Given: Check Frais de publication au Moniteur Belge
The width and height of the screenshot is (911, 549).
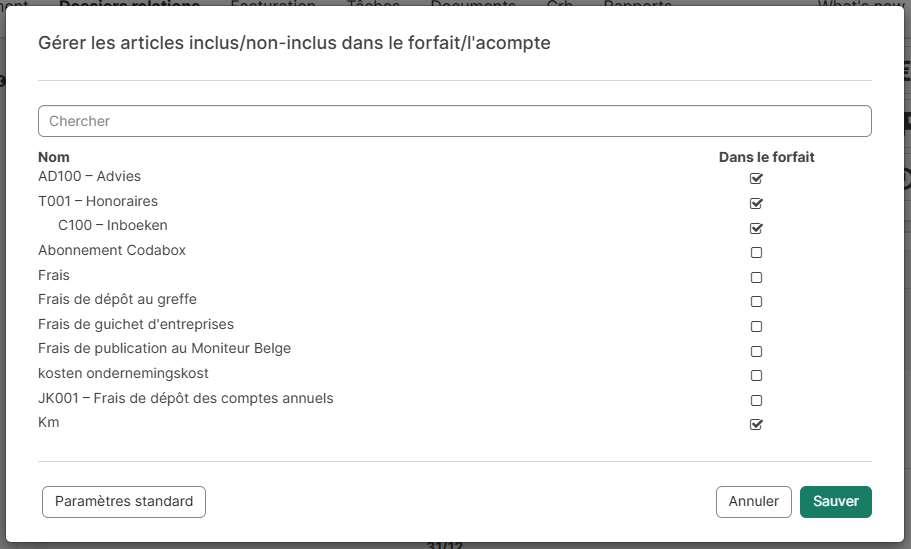Looking at the screenshot, I should (x=756, y=351).
